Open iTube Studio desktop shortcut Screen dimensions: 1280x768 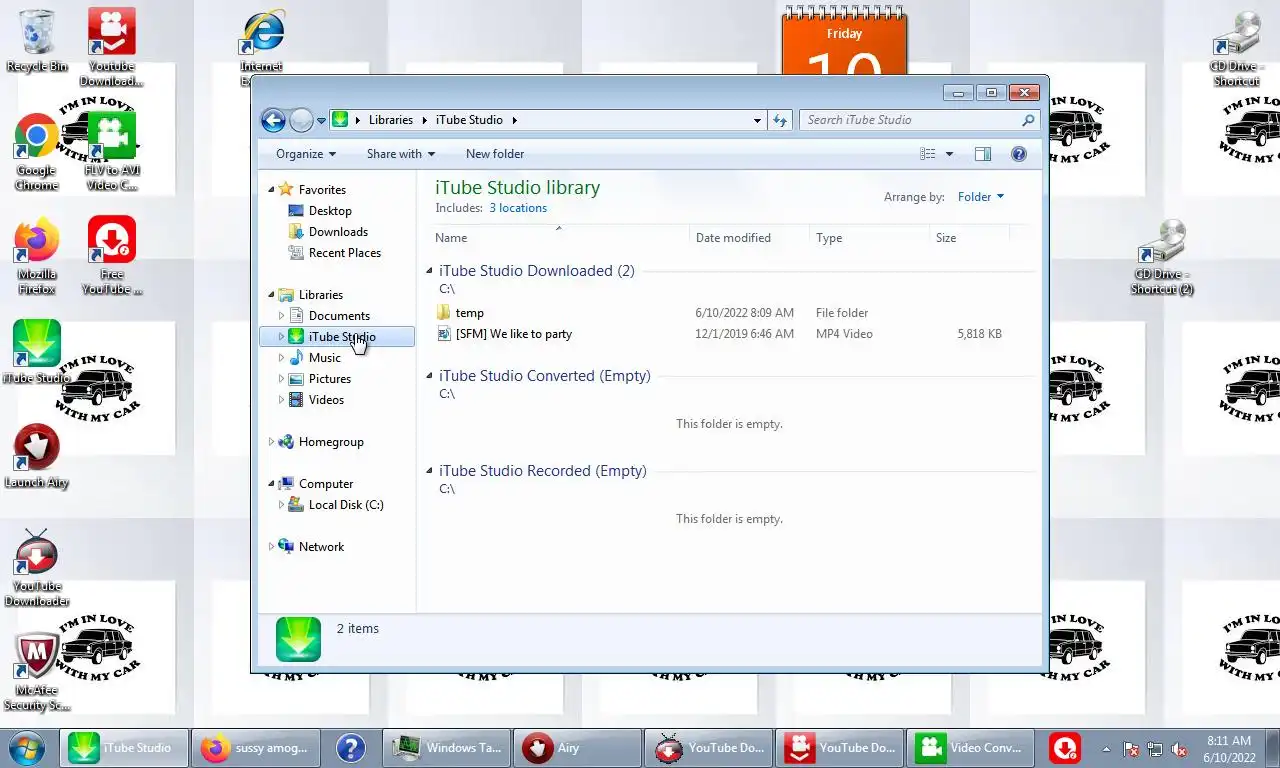tap(37, 352)
